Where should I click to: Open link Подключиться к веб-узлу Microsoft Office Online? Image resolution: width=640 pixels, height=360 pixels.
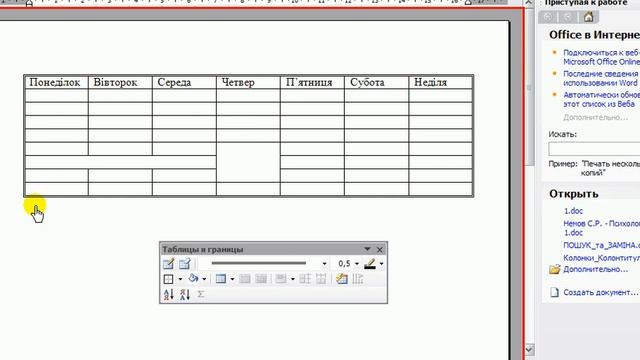click(x=602, y=57)
